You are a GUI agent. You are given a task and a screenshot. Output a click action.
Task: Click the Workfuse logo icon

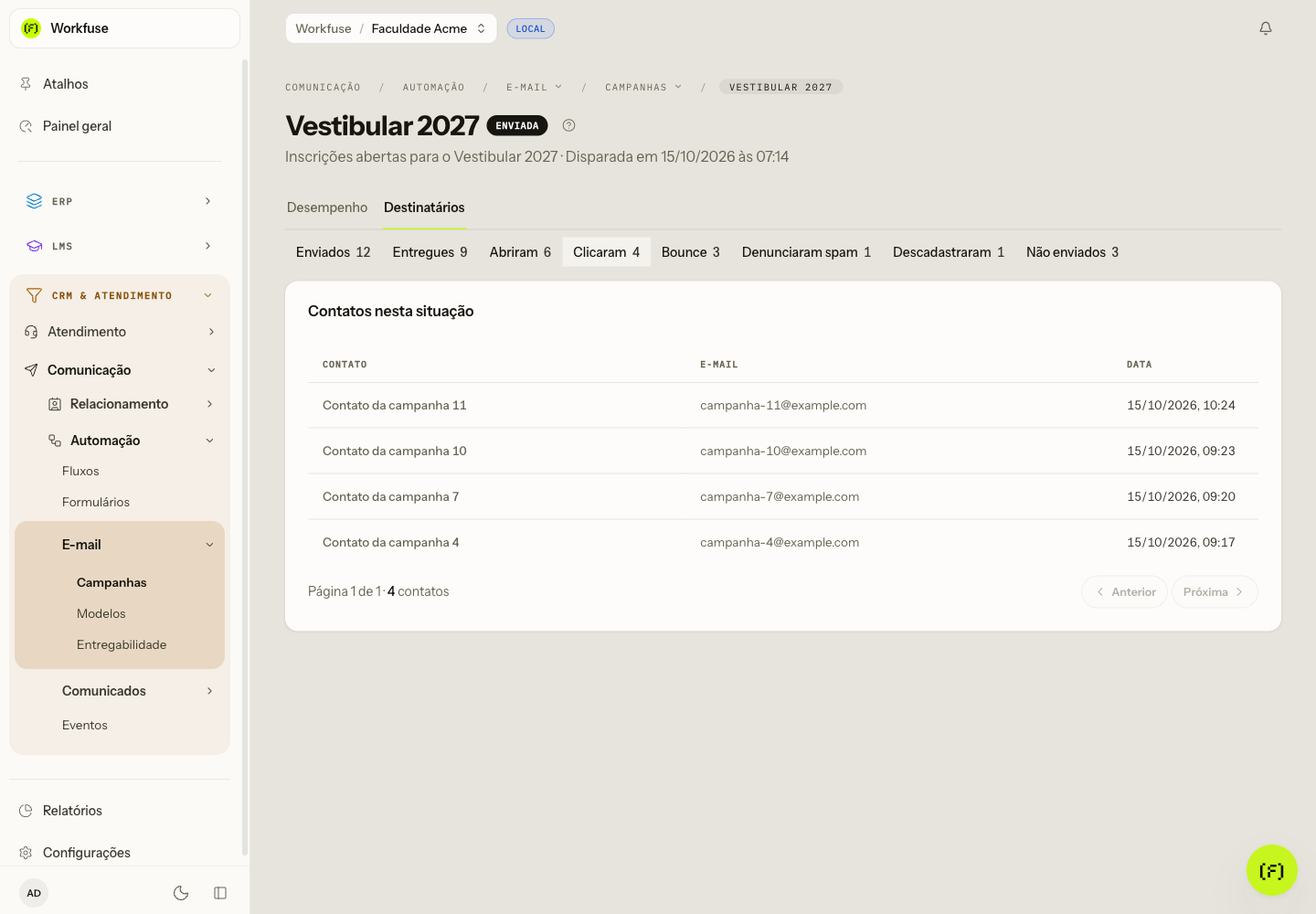click(31, 28)
